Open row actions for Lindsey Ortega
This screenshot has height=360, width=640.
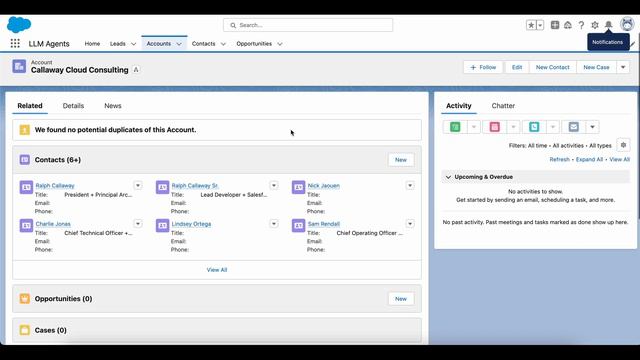tap(274, 224)
